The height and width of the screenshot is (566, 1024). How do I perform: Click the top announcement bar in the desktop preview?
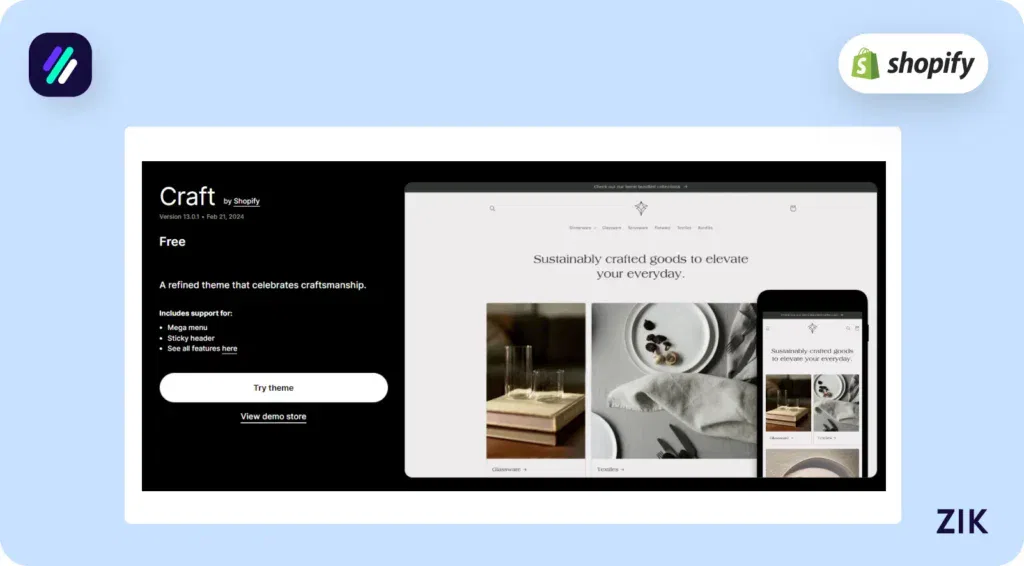641,187
